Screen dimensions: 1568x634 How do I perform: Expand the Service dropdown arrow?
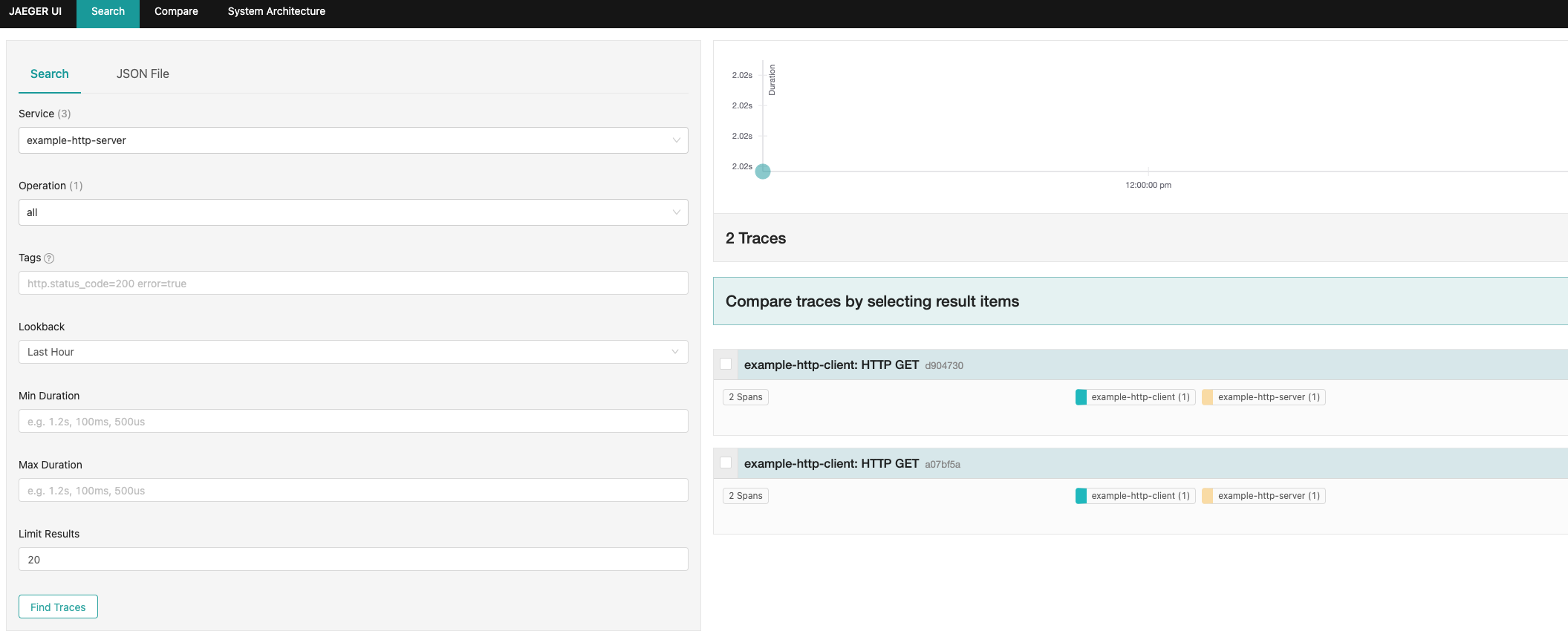tap(676, 140)
